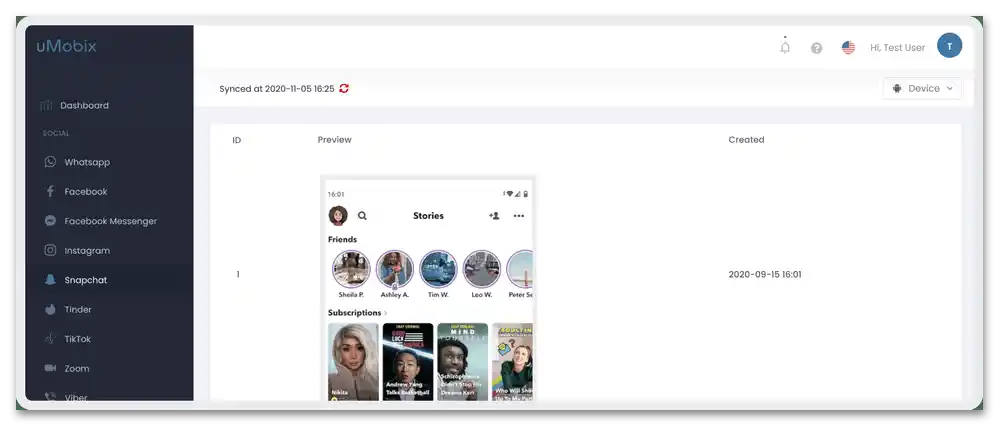Open TikTok menu label
This screenshot has height=426, width=999.
coord(78,339)
